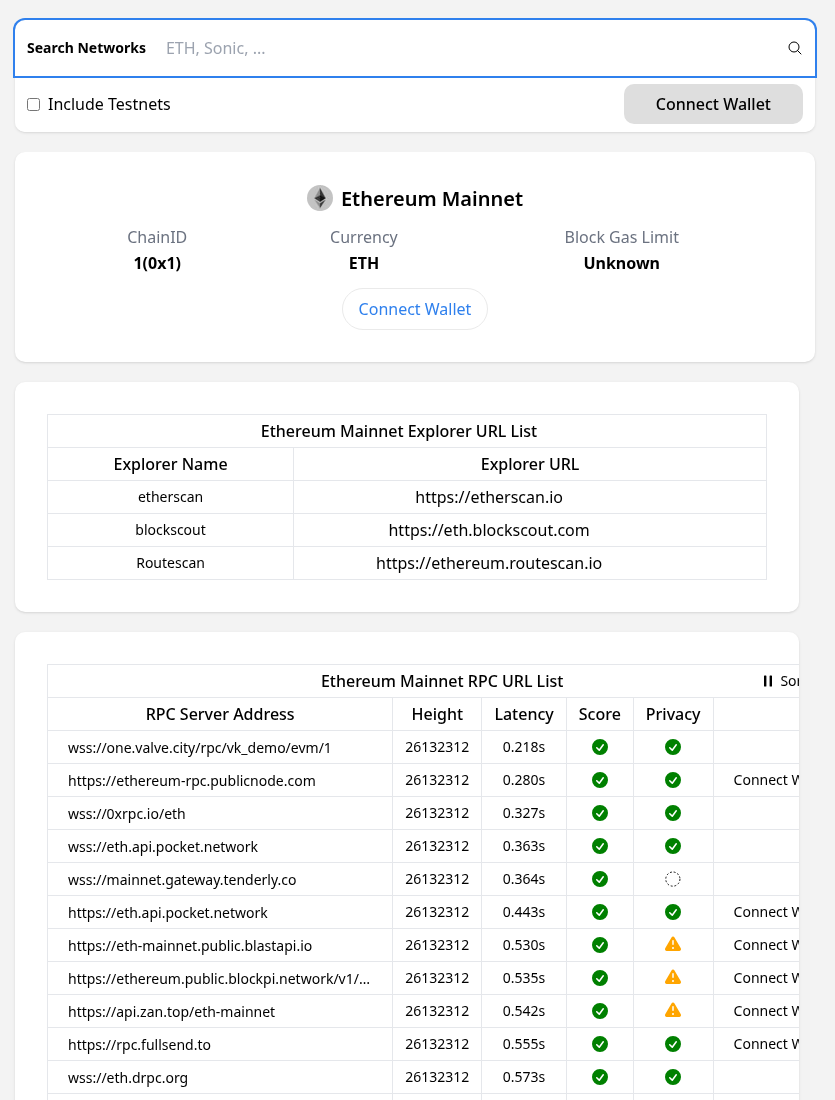
Task: Click the Score column header
Action: pyautogui.click(x=599, y=714)
